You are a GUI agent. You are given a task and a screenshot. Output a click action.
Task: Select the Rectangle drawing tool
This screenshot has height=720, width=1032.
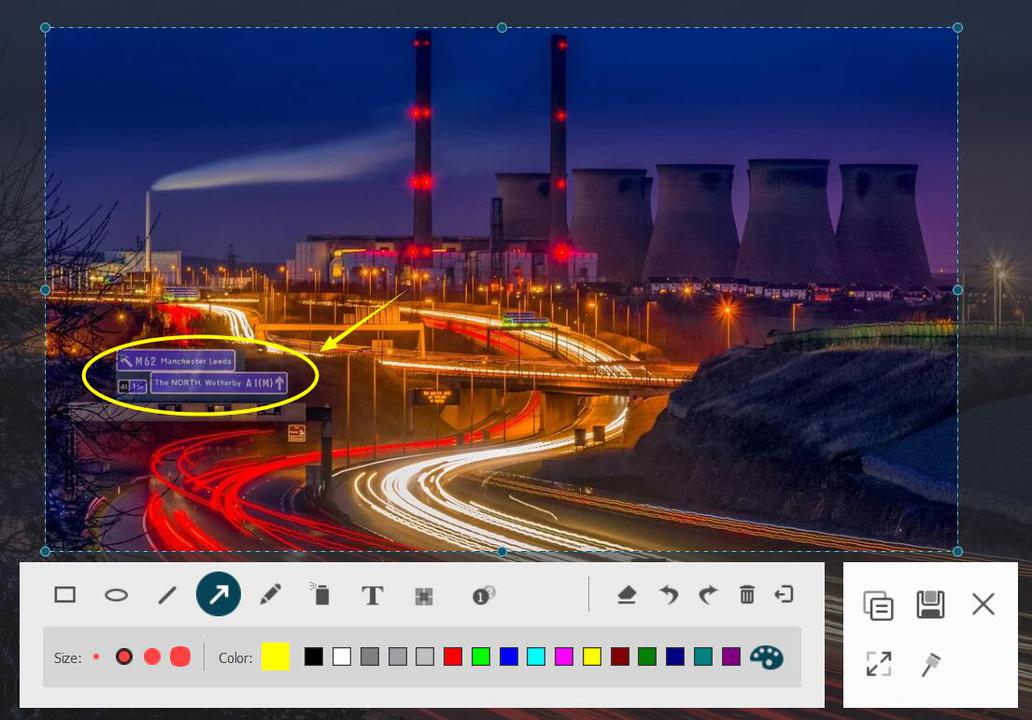pos(65,595)
